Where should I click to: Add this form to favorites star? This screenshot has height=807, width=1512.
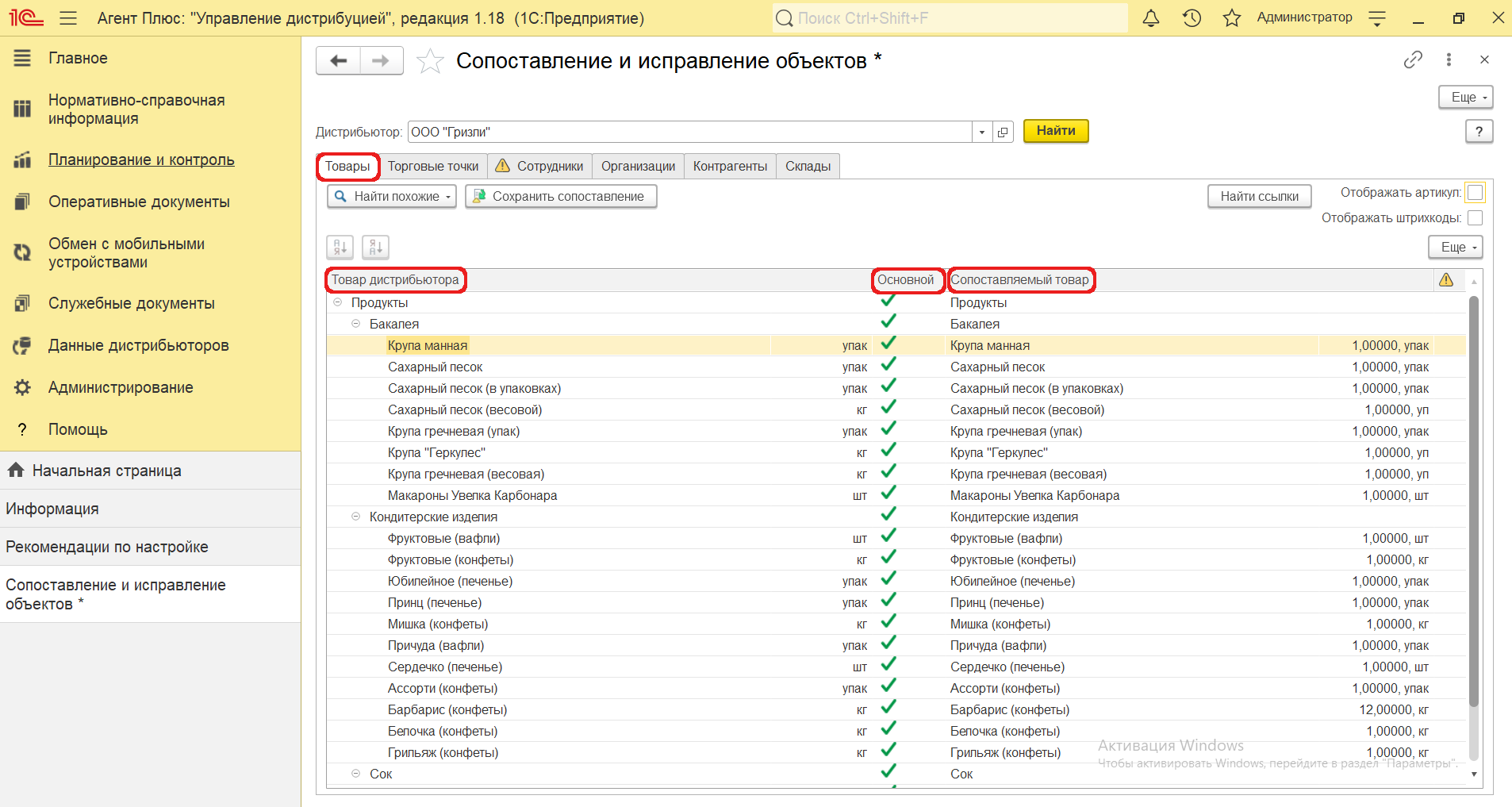[430, 60]
